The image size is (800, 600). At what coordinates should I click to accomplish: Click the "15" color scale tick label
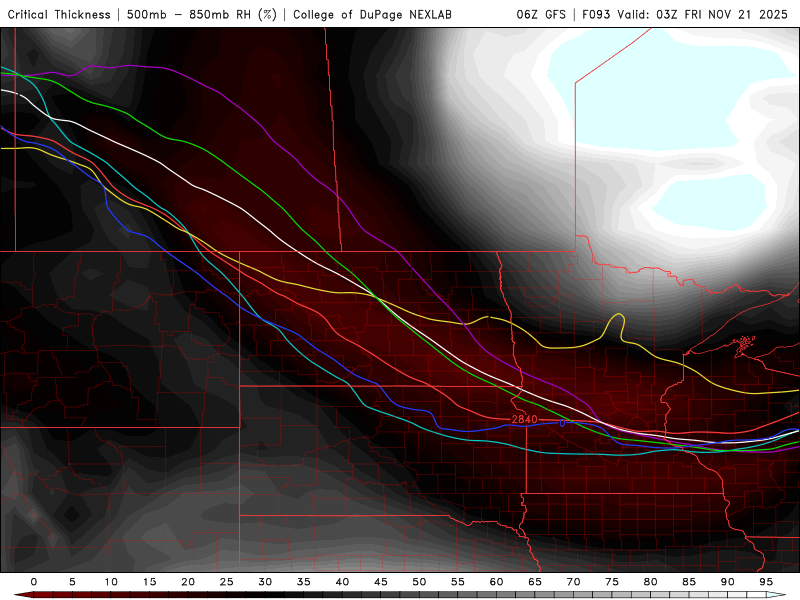tap(149, 582)
